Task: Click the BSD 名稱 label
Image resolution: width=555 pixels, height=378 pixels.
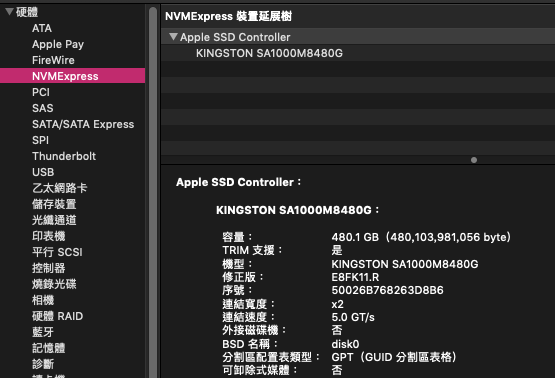Action: tap(250, 344)
